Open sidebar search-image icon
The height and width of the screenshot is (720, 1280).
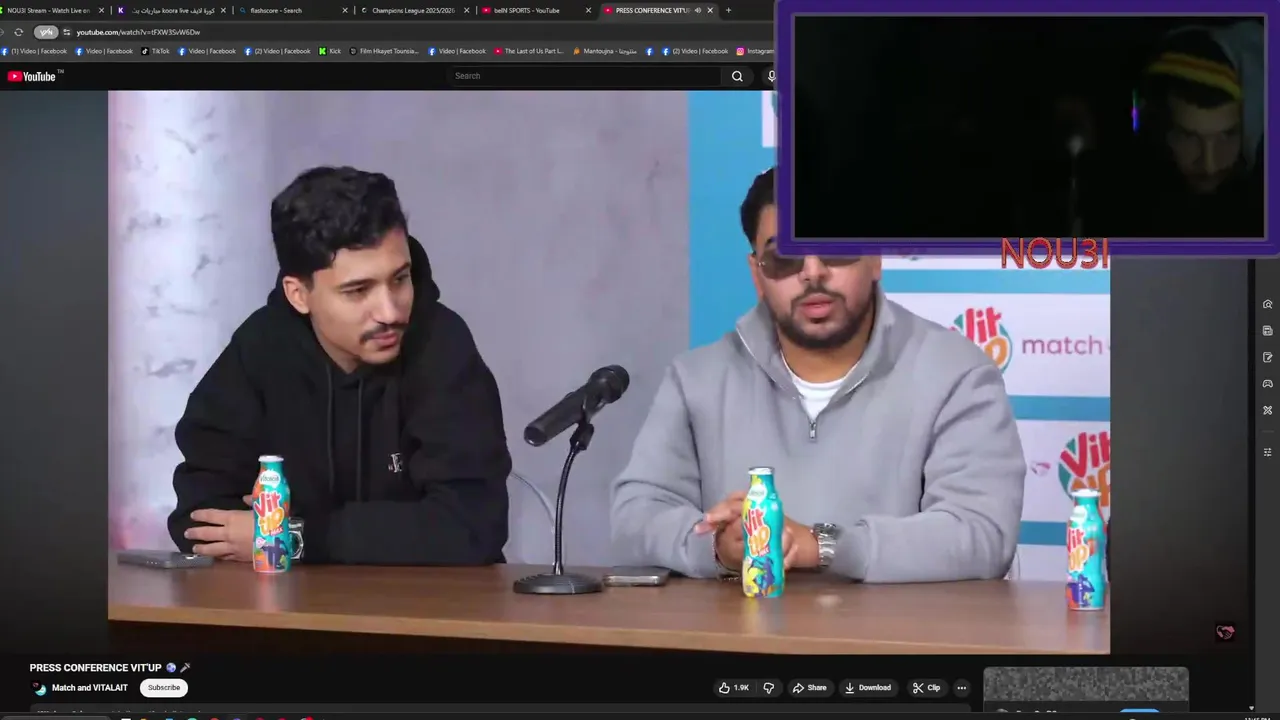click(1268, 304)
